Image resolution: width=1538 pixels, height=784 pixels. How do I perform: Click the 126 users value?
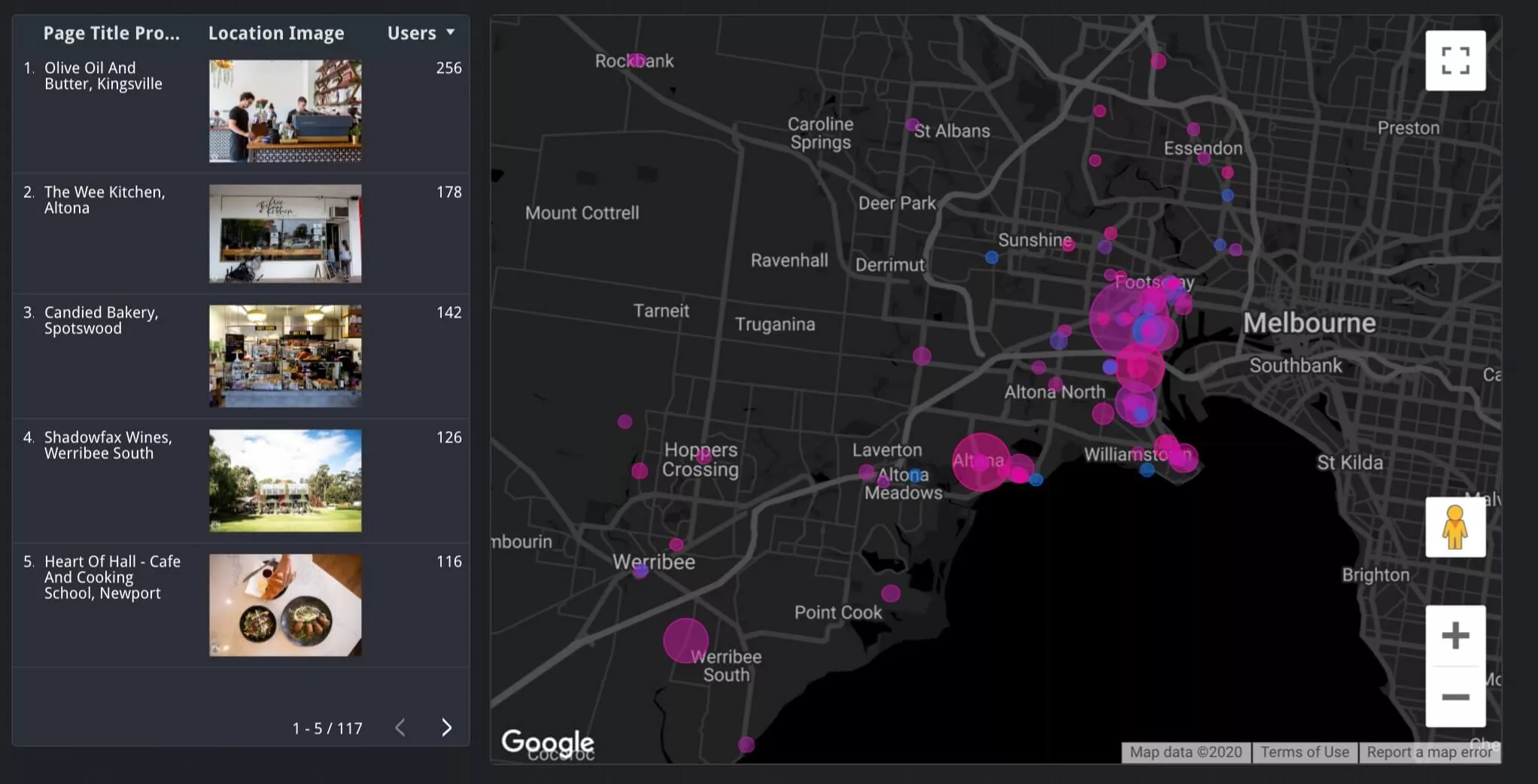[x=448, y=437]
